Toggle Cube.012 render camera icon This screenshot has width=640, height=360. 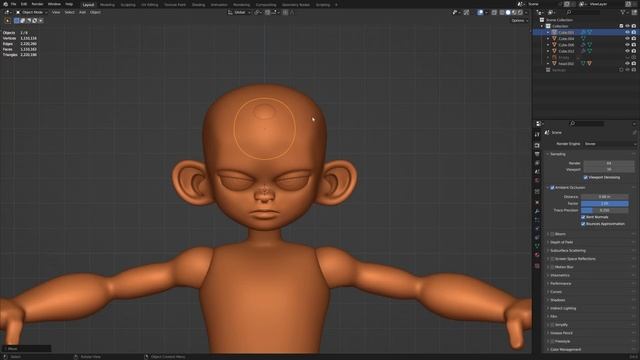point(634,51)
